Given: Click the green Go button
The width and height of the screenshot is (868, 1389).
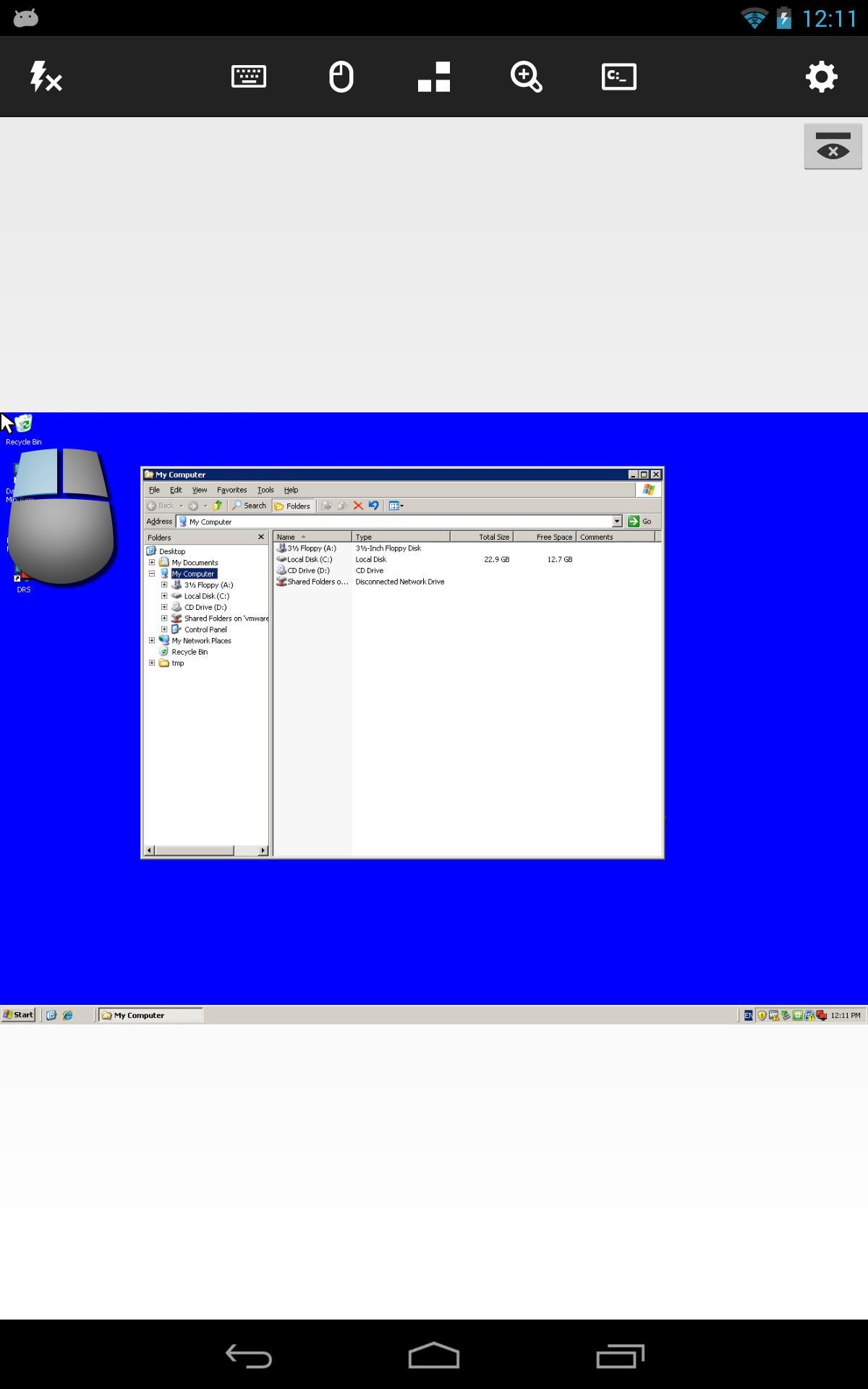Looking at the screenshot, I should [640, 522].
